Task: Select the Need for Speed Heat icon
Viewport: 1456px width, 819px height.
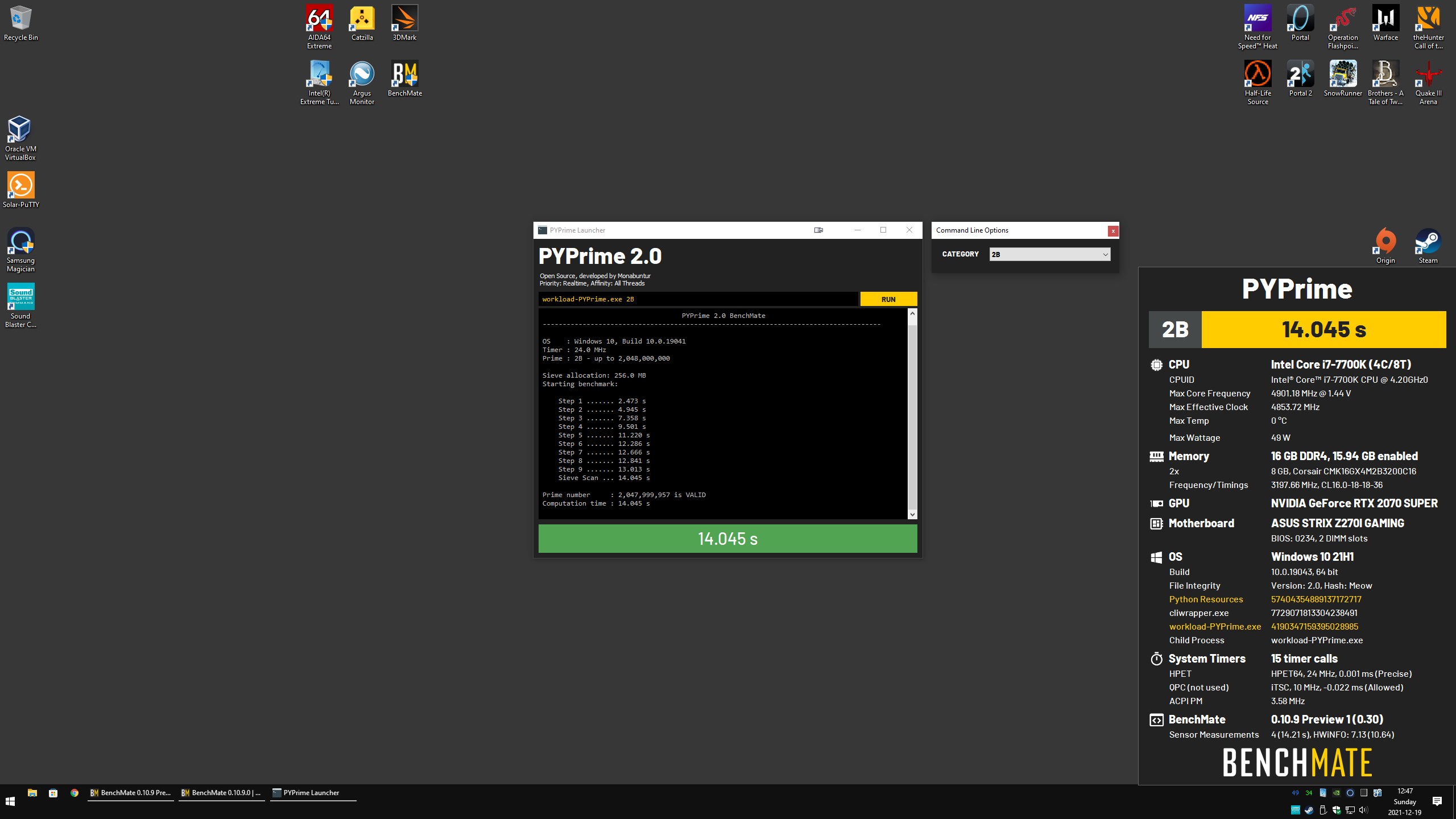Action: (1258, 27)
